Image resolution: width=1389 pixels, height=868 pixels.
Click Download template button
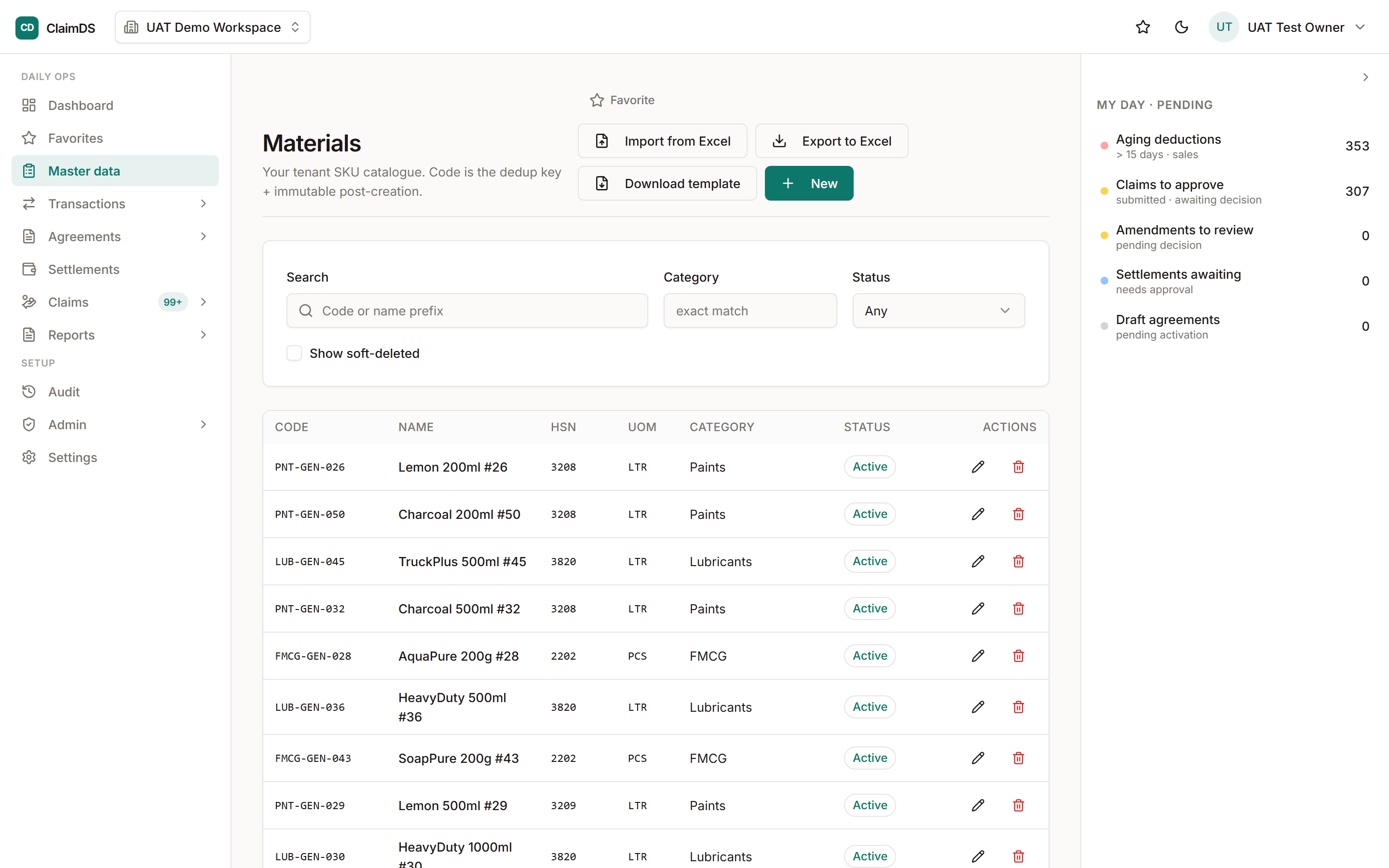(x=667, y=184)
